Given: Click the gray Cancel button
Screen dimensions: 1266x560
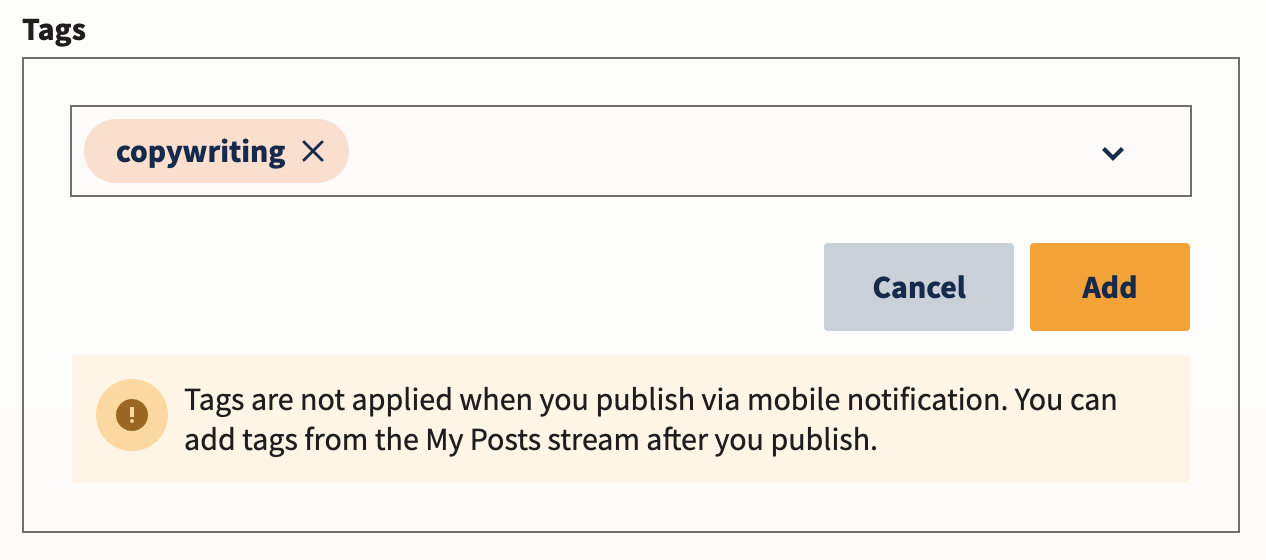Looking at the screenshot, I should pos(919,287).
